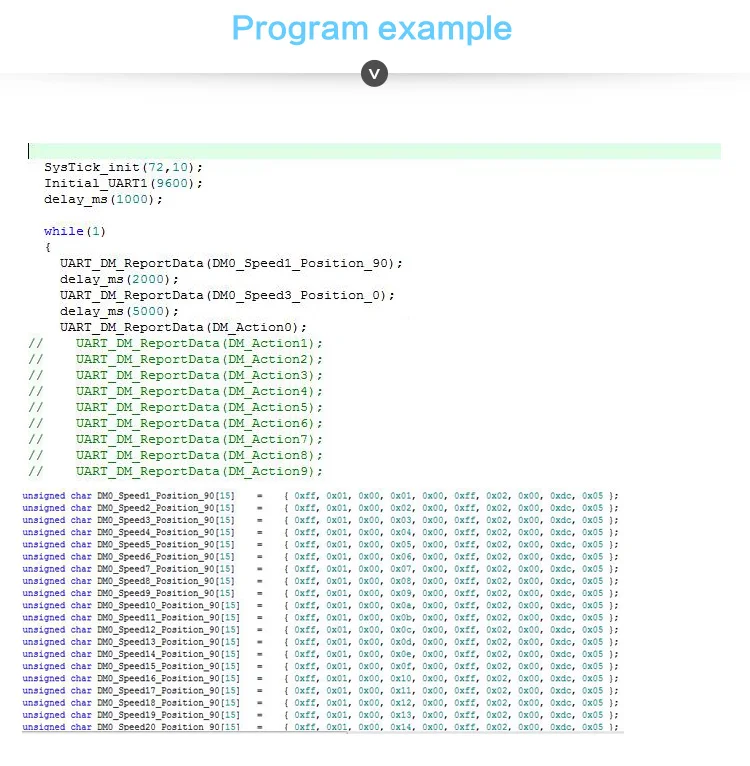Image resolution: width=750 pixels, height=766 pixels.
Task: Click the DM0_Speed15_Position_90[15] array declaration
Action: coord(321,666)
